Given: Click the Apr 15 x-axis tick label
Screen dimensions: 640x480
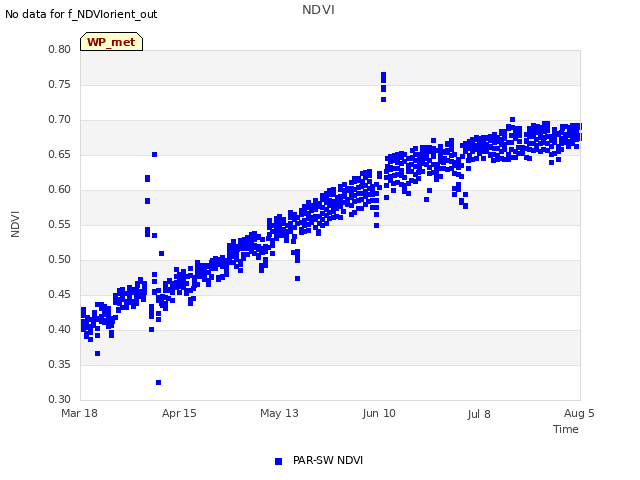Looking at the screenshot, I should click(x=179, y=413).
